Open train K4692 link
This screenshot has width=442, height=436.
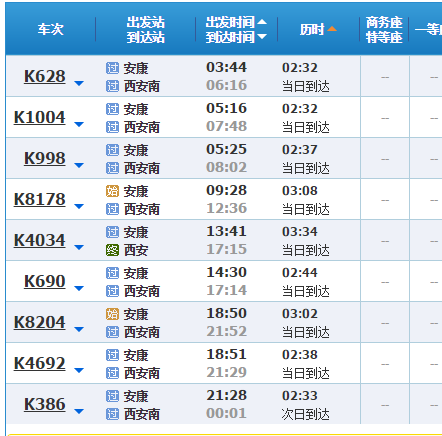[x=40, y=364]
